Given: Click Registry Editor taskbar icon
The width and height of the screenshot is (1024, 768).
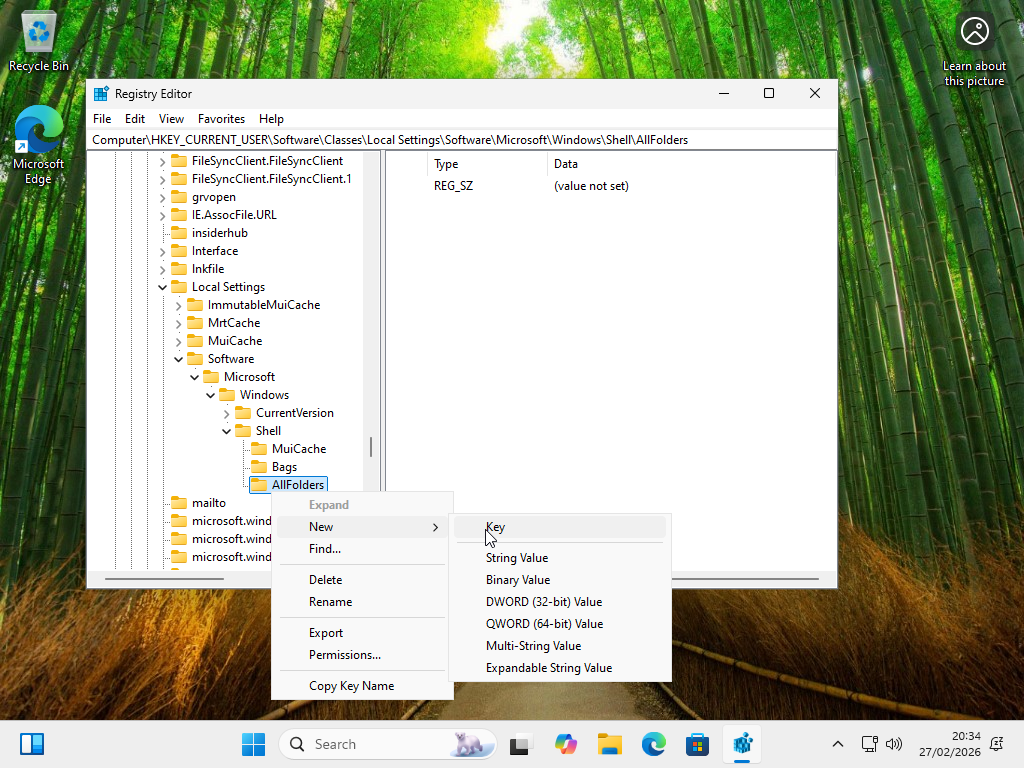Looking at the screenshot, I should pyautogui.click(x=743, y=744).
